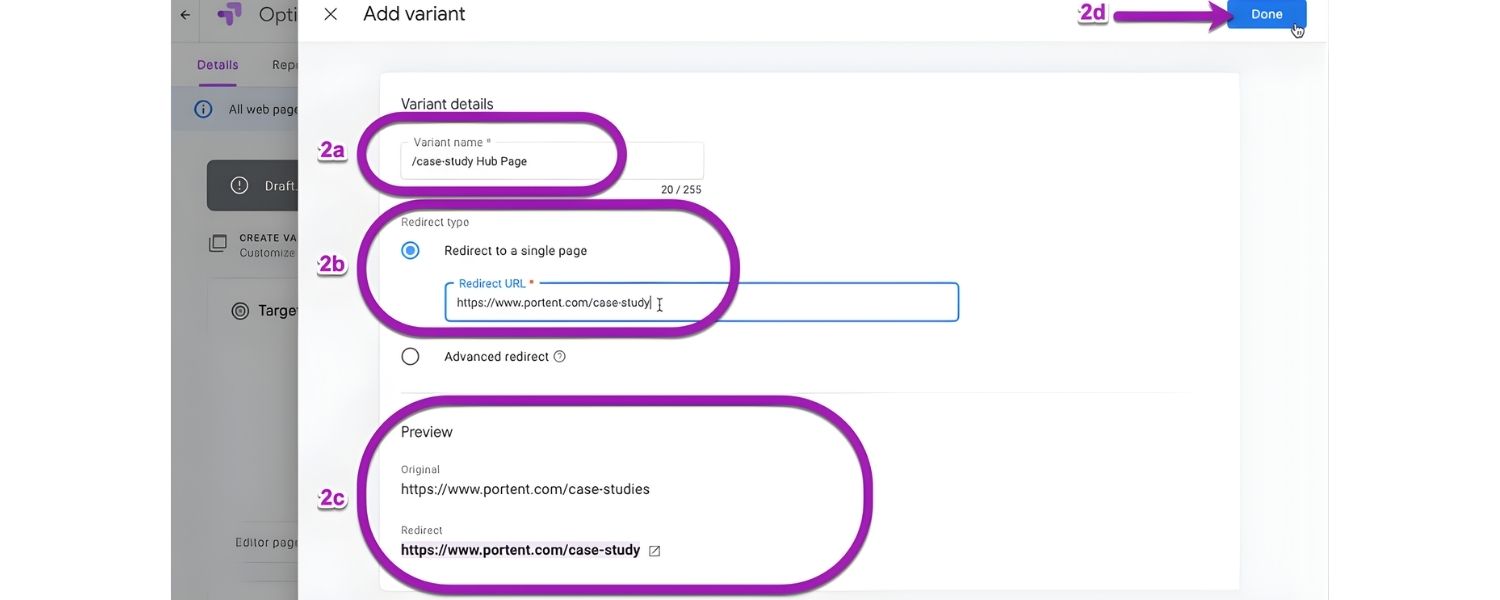Click the bold case-study redirect preview link
The width and height of the screenshot is (1500, 600).
pos(520,550)
